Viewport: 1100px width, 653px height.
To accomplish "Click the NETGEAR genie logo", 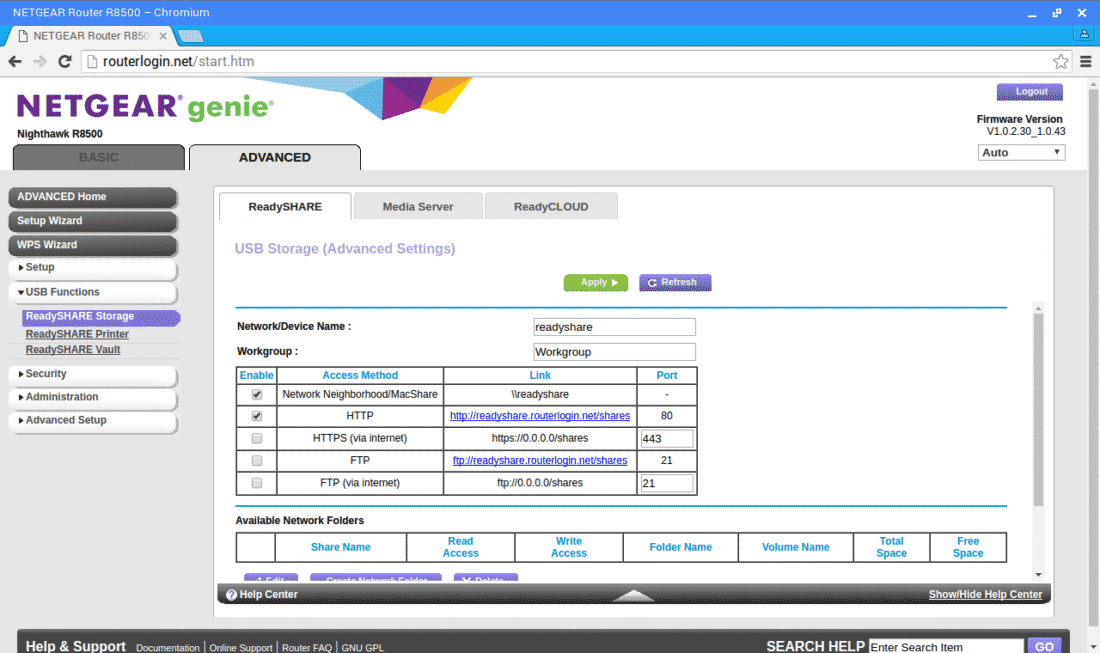I will click(x=145, y=107).
